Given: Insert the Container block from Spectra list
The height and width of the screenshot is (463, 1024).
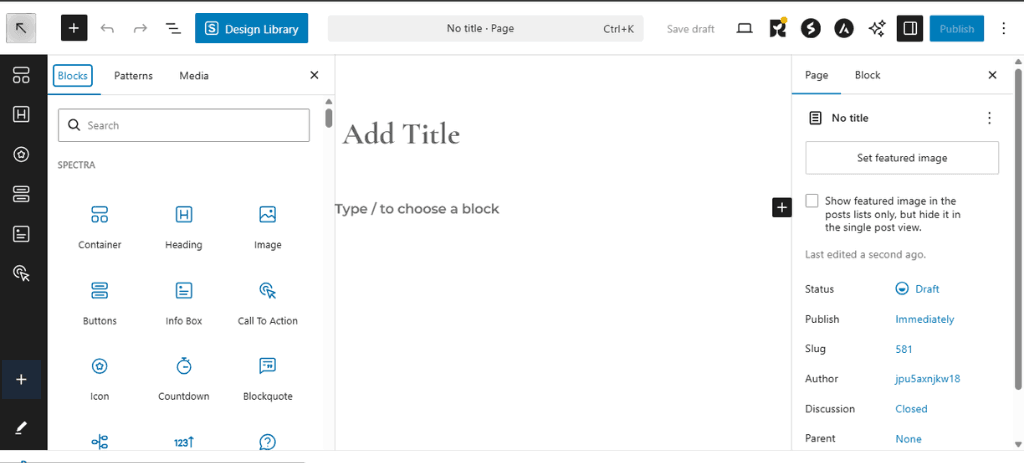Looking at the screenshot, I should click(100, 227).
